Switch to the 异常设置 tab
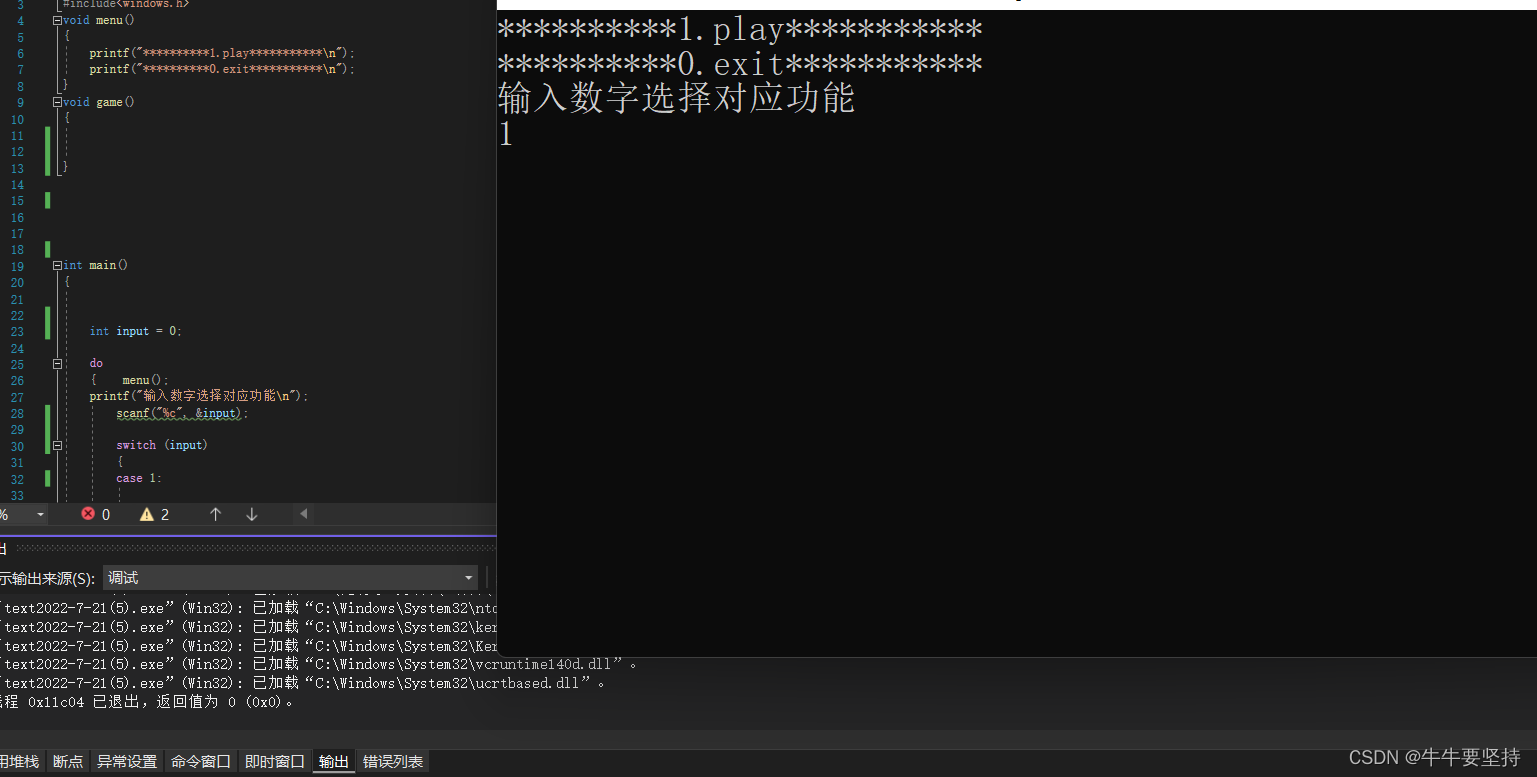The height and width of the screenshot is (777, 1537). pyautogui.click(x=127, y=762)
